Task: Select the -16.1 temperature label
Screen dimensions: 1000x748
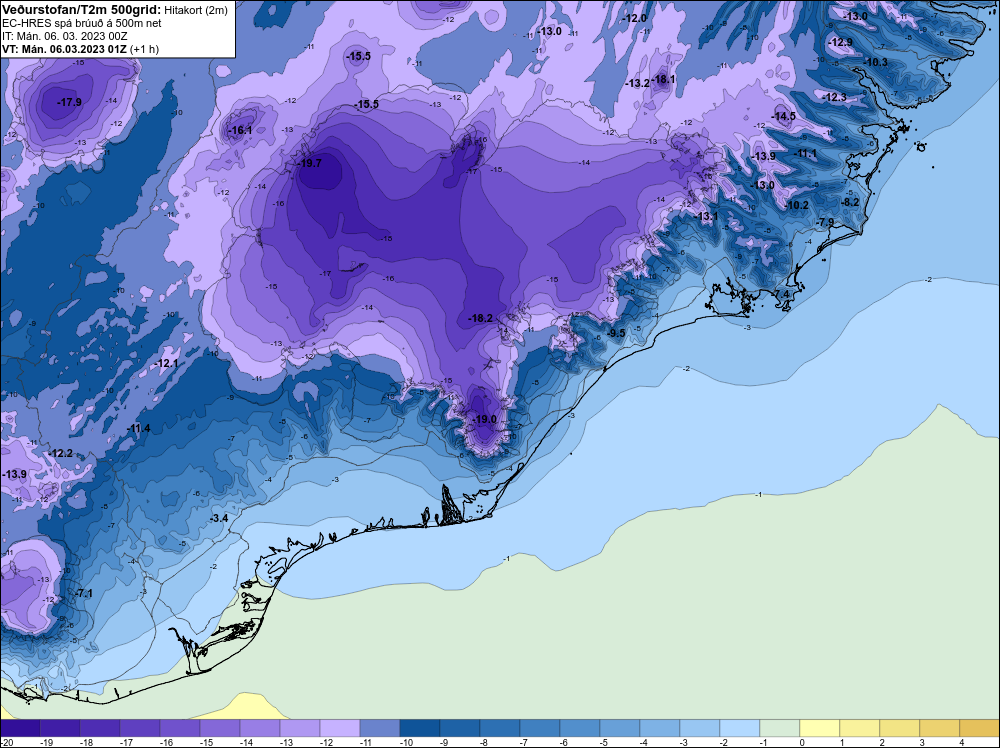Action: tap(240, 130)
